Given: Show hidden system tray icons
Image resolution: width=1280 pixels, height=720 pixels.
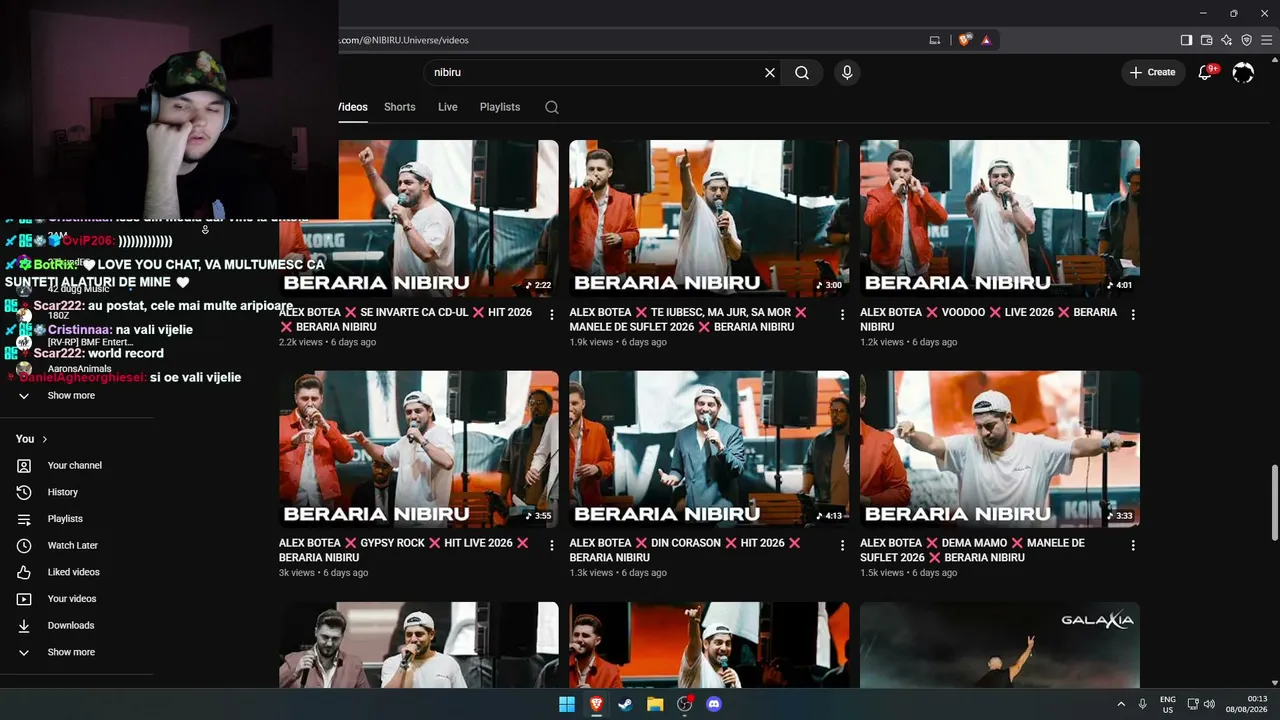Looking at the screenshot, I should pyautogui.click(x=1121, y=704).
